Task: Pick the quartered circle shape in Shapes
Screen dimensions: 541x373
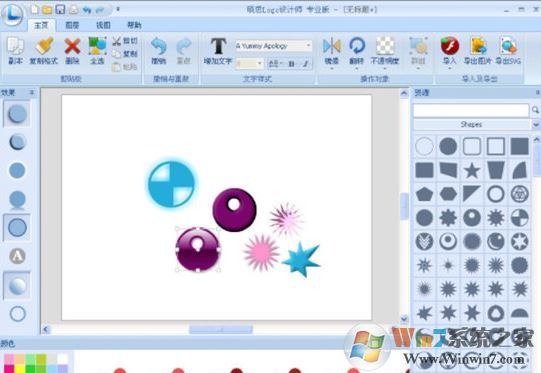Action: [520, 218]
